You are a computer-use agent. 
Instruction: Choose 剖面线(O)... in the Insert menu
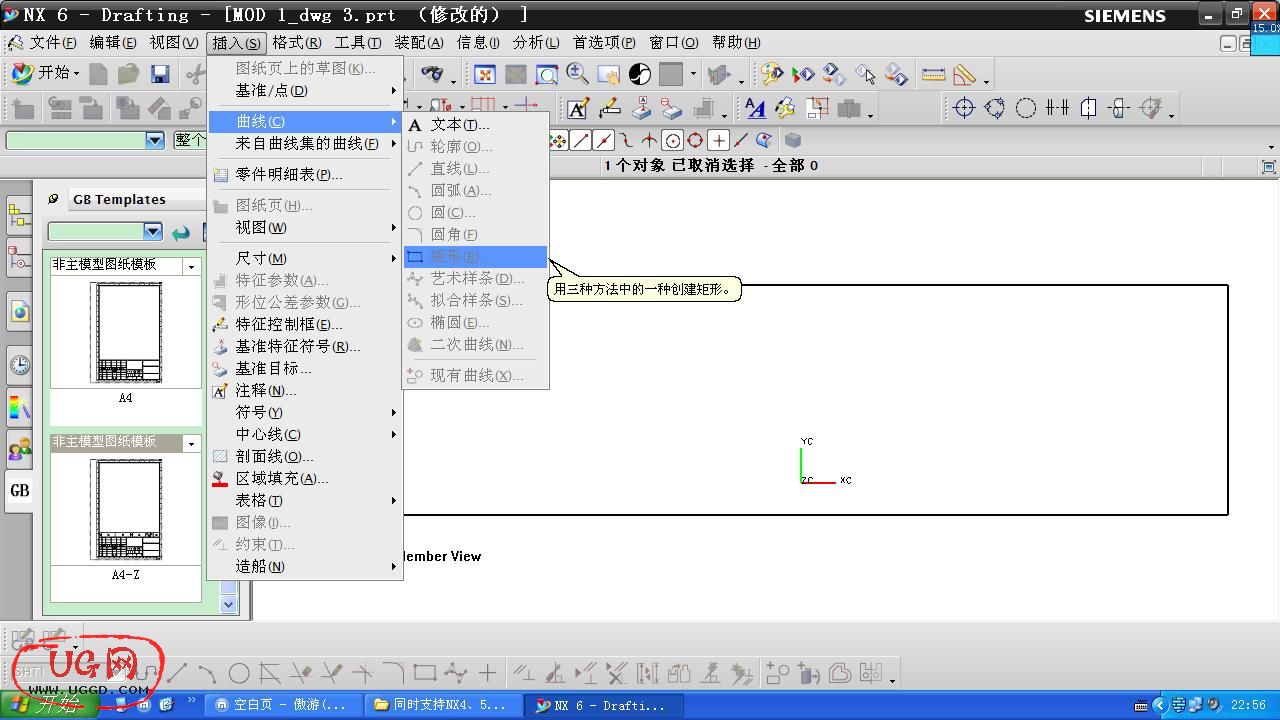tap(304, 457)
